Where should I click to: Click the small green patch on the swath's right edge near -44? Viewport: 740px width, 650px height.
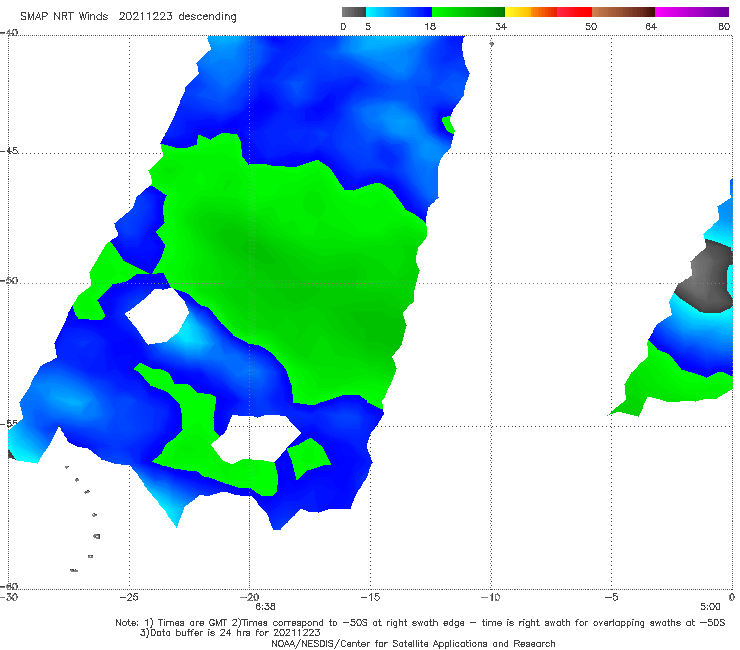coord(448,125)
